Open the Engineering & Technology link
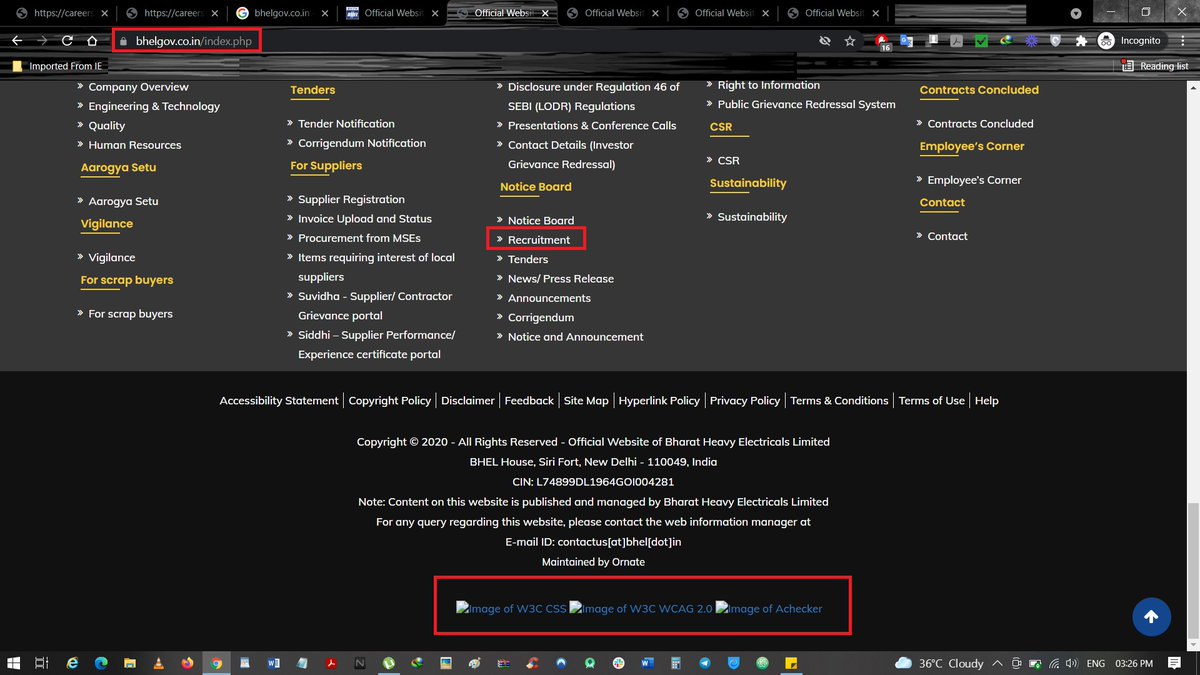This screenshot has width=1200, height=675. tap(154, 106)
